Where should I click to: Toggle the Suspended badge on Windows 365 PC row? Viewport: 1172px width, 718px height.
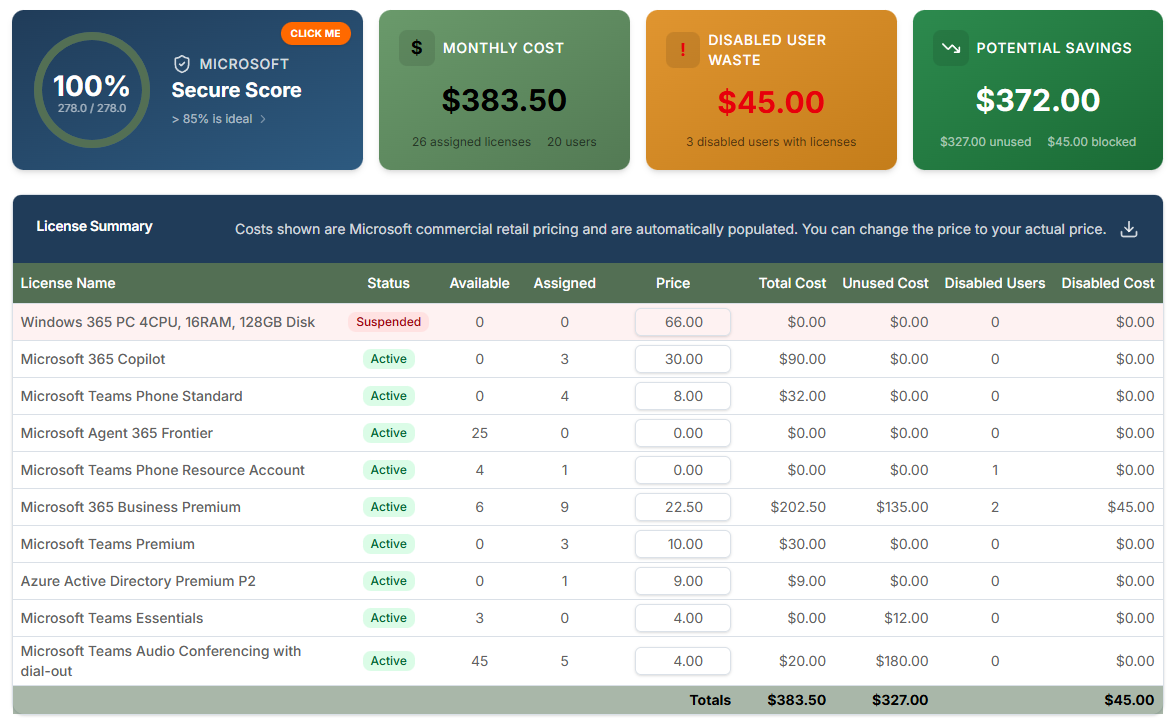[389, 322]
